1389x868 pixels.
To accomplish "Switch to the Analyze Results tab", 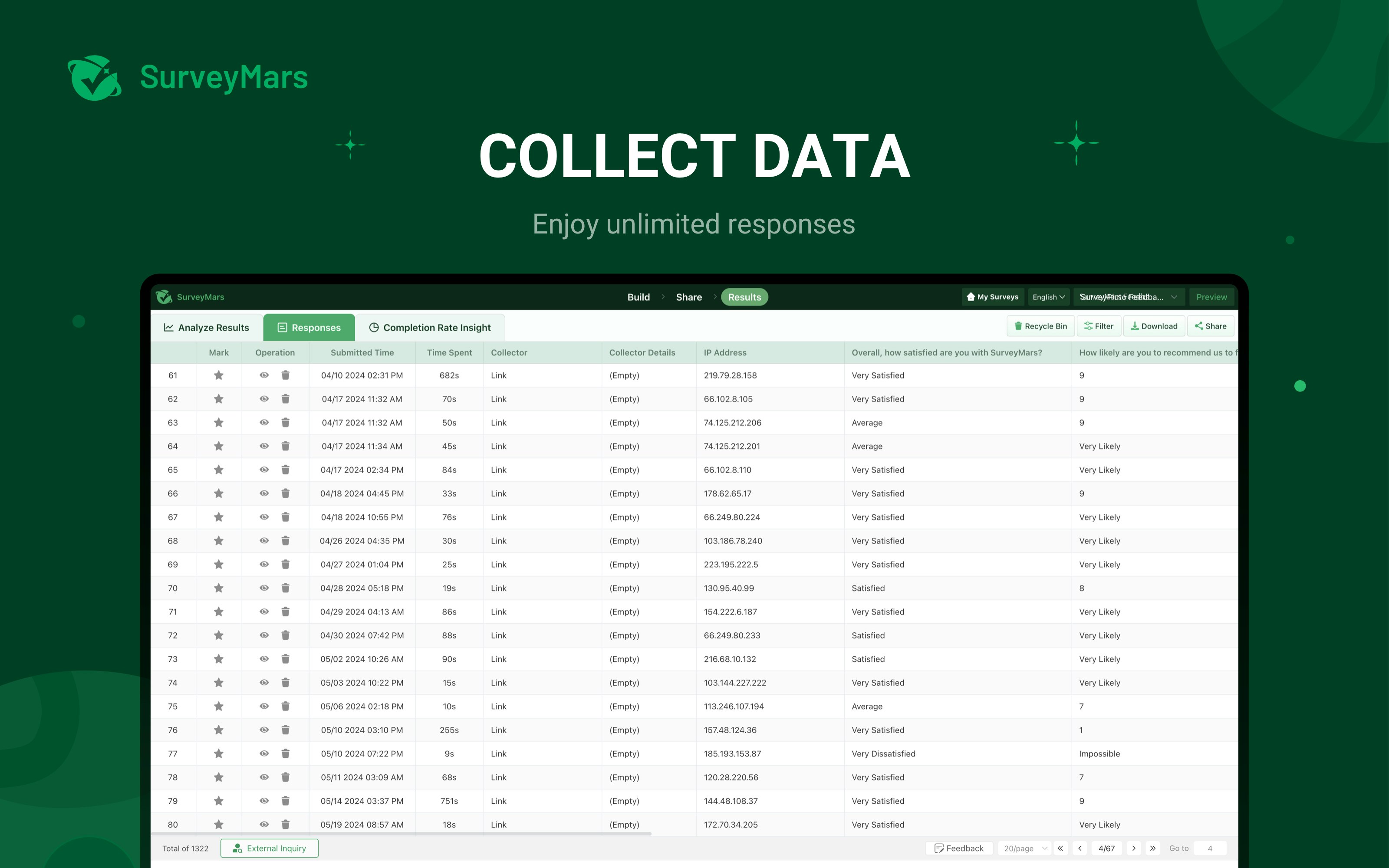I will pos(207,327).
